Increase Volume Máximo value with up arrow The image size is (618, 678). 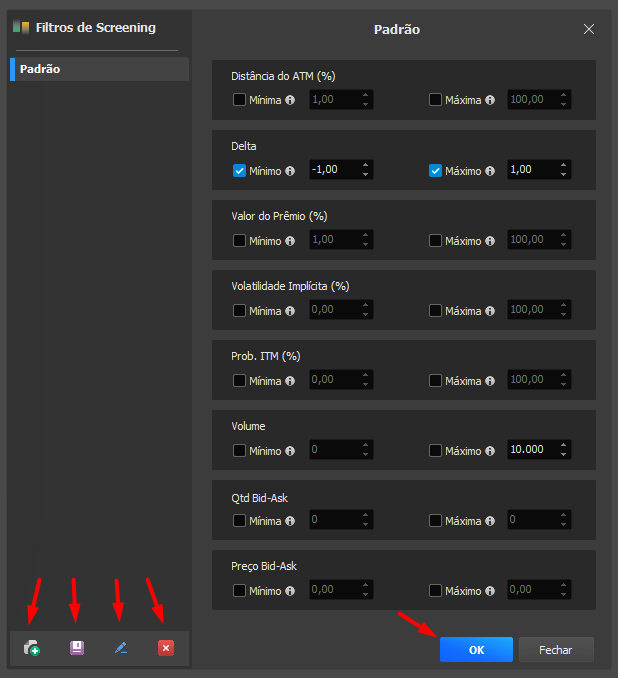[563, 445]
